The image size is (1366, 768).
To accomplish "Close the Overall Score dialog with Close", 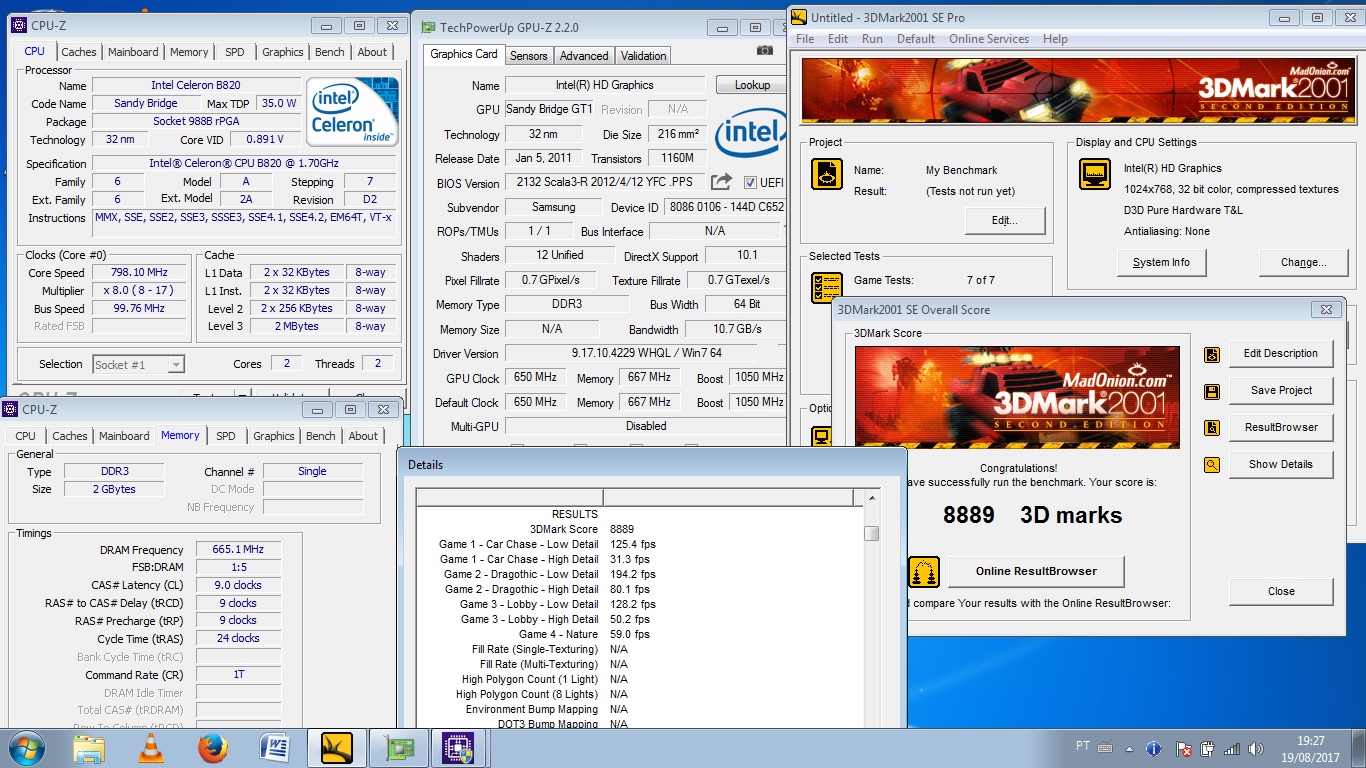I will click(1281, 591).
